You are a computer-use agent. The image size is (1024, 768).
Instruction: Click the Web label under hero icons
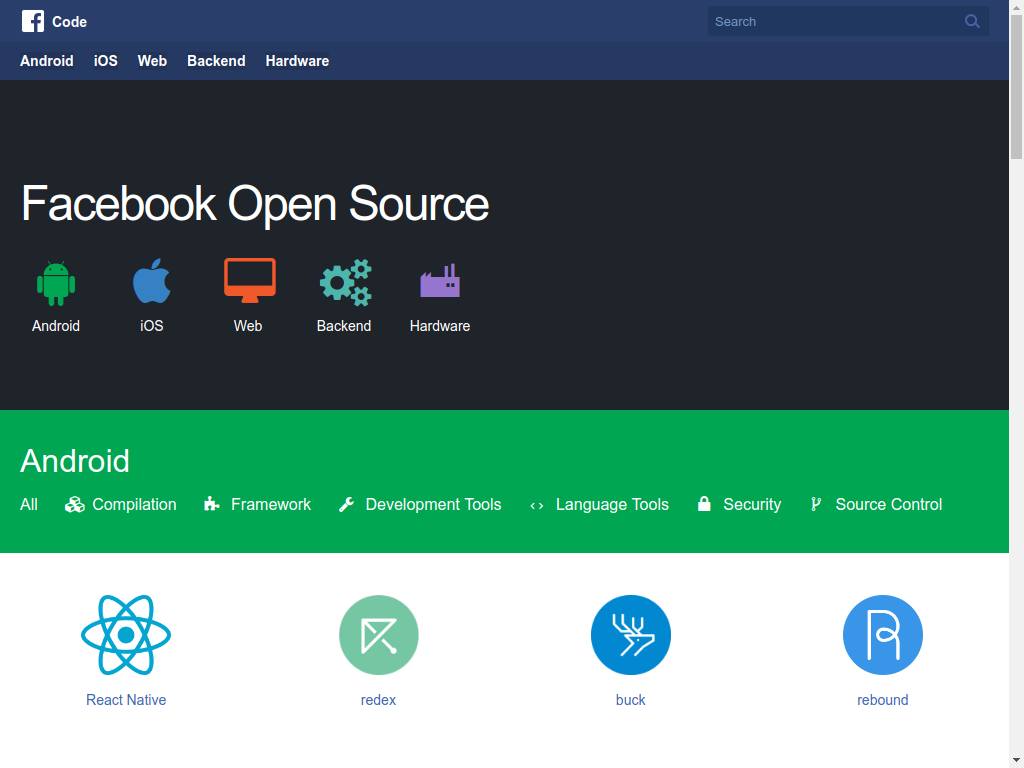pyautogui.click(x=248, y=326)
